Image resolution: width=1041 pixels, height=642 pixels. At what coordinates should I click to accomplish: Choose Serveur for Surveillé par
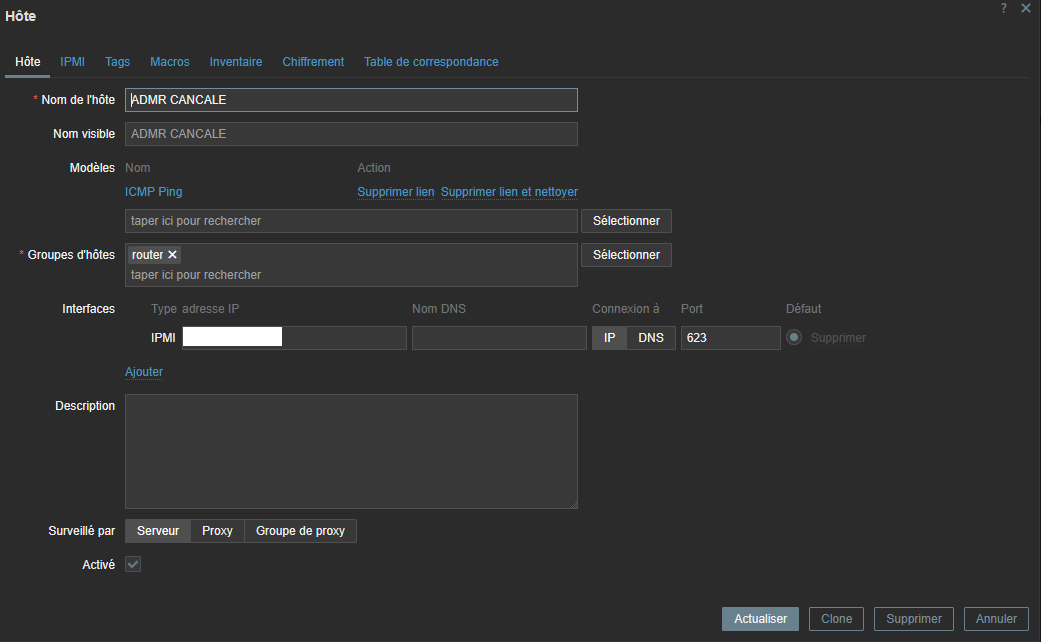tap(158, 531)
